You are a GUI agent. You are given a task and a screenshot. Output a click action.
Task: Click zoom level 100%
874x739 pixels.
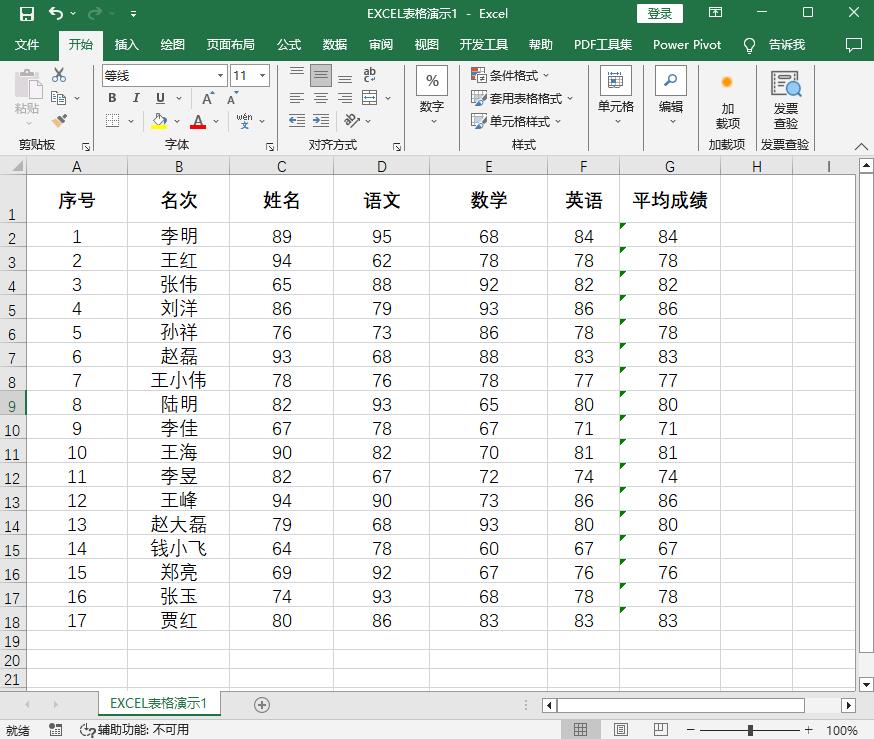[841, 730]
